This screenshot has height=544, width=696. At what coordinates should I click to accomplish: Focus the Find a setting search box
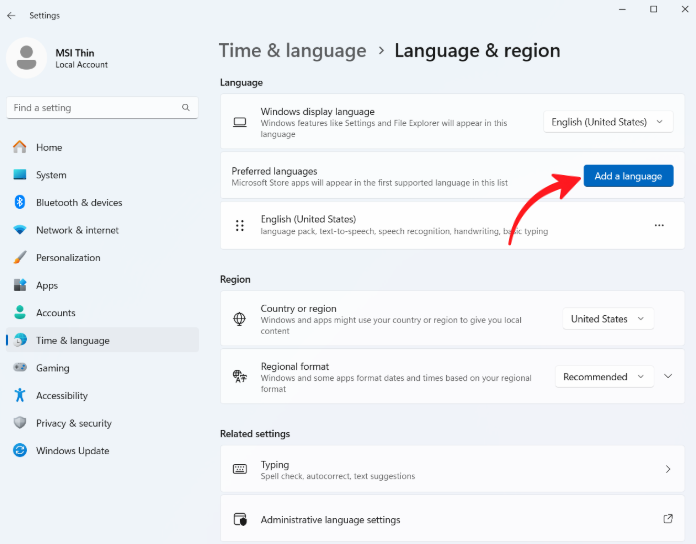pyautogui.click(x=95, y=107)
